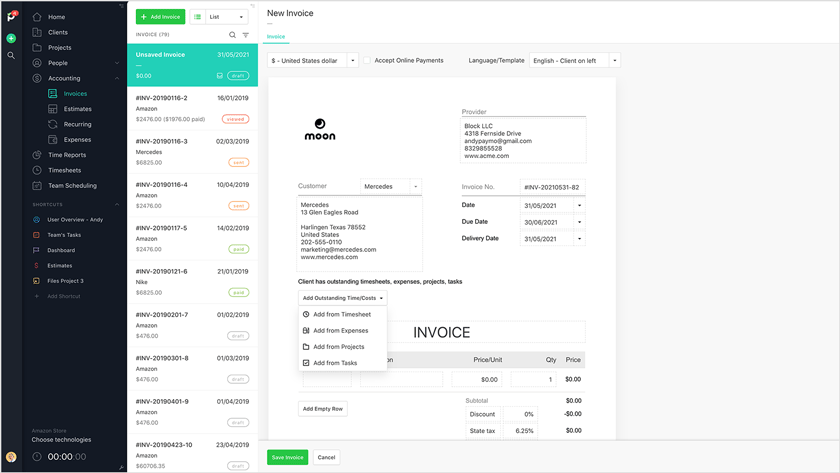Viewport: 840px width, 473px height.
Task: Enable Accept Online Payments checkbox
Action: coord(367,61)
